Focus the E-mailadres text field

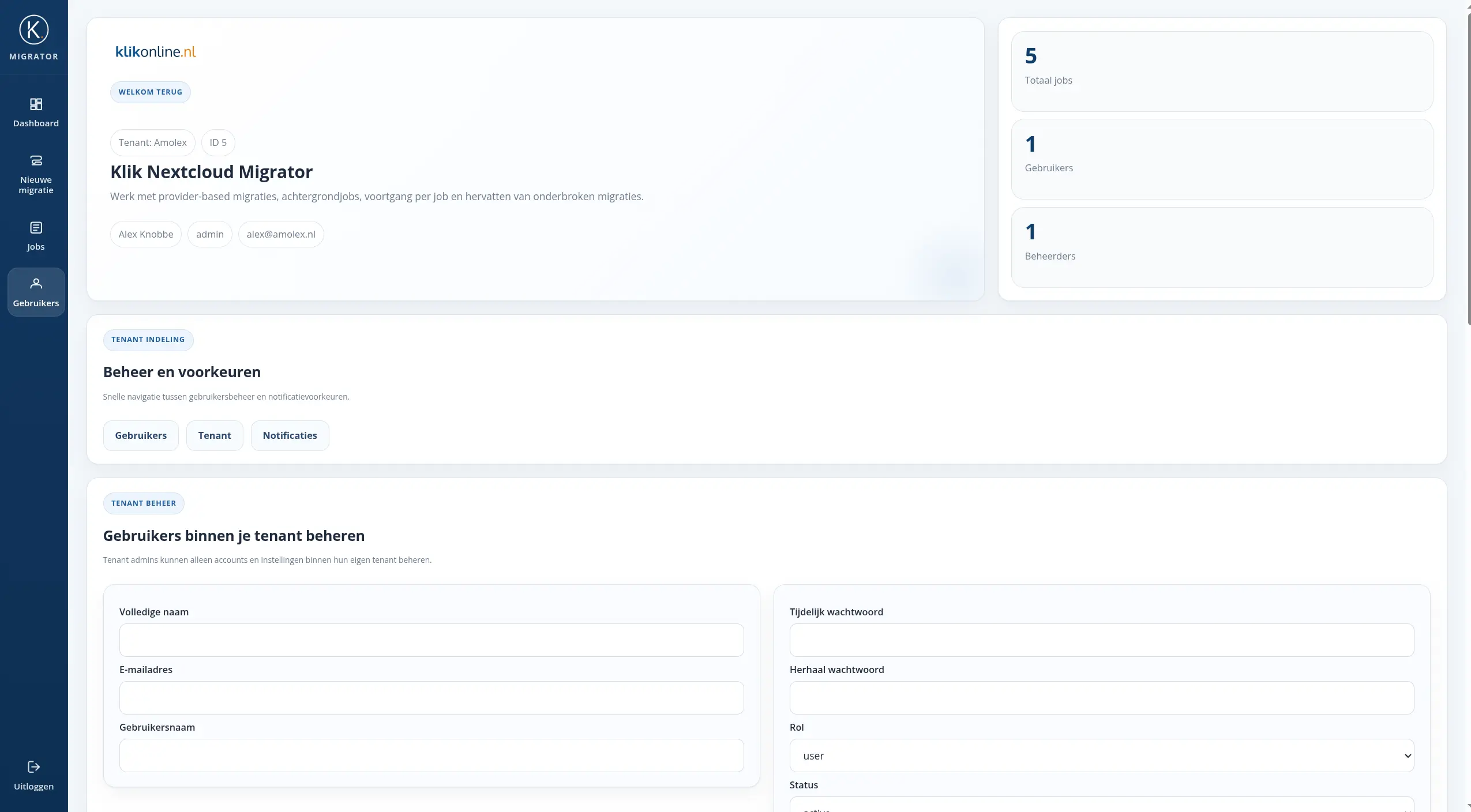[431, 698]
